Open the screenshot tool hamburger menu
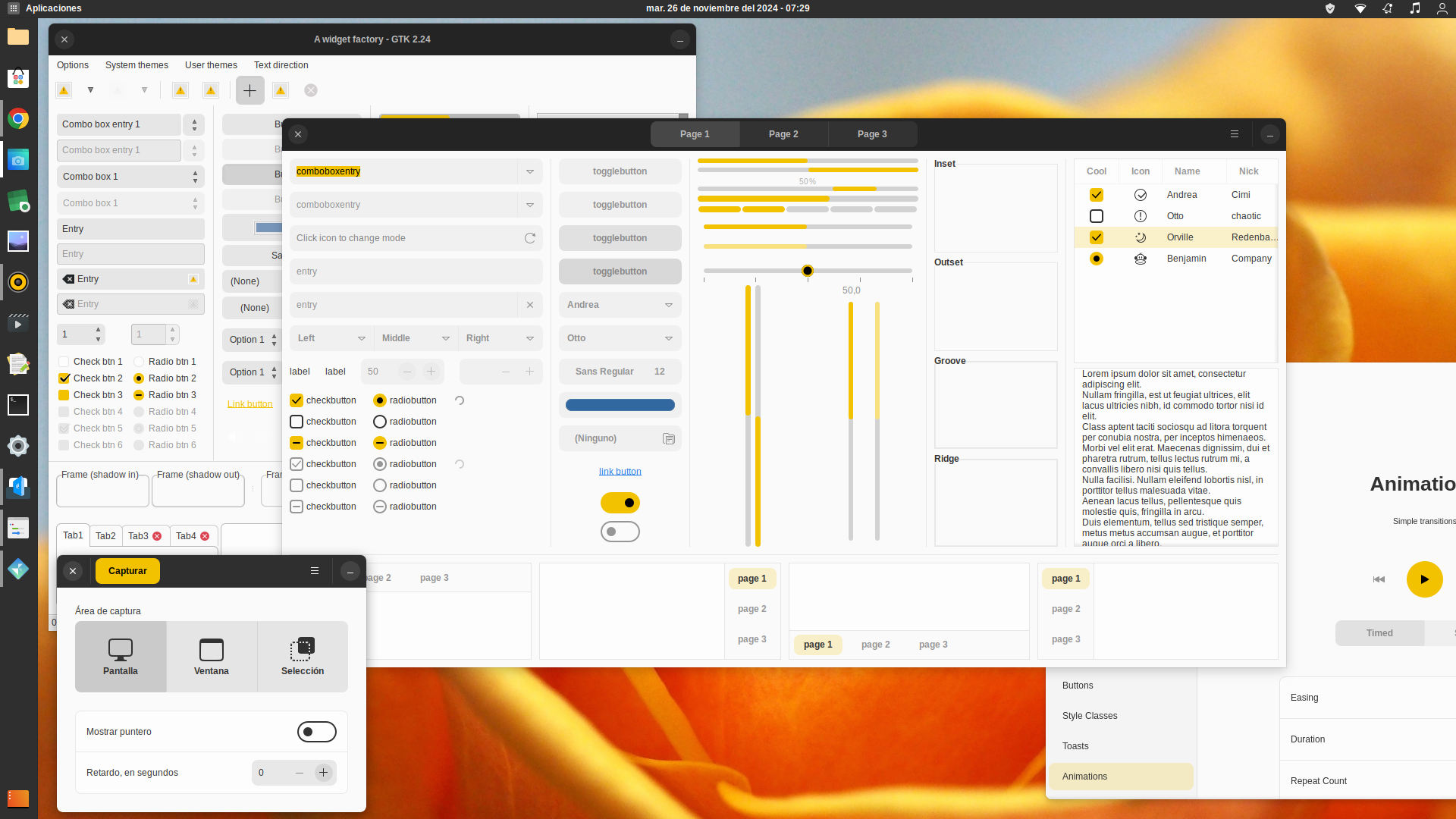Image resolution: width=1456 pixels, height=819 pixels. [x=315, y=571]
